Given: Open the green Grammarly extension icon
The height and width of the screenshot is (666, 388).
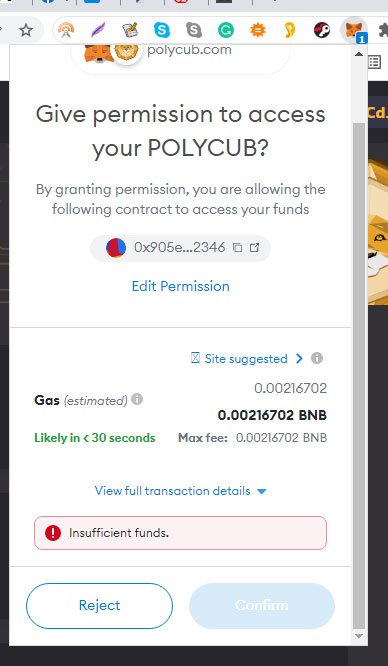Looking at the screenshot, I should coord(226,30).
